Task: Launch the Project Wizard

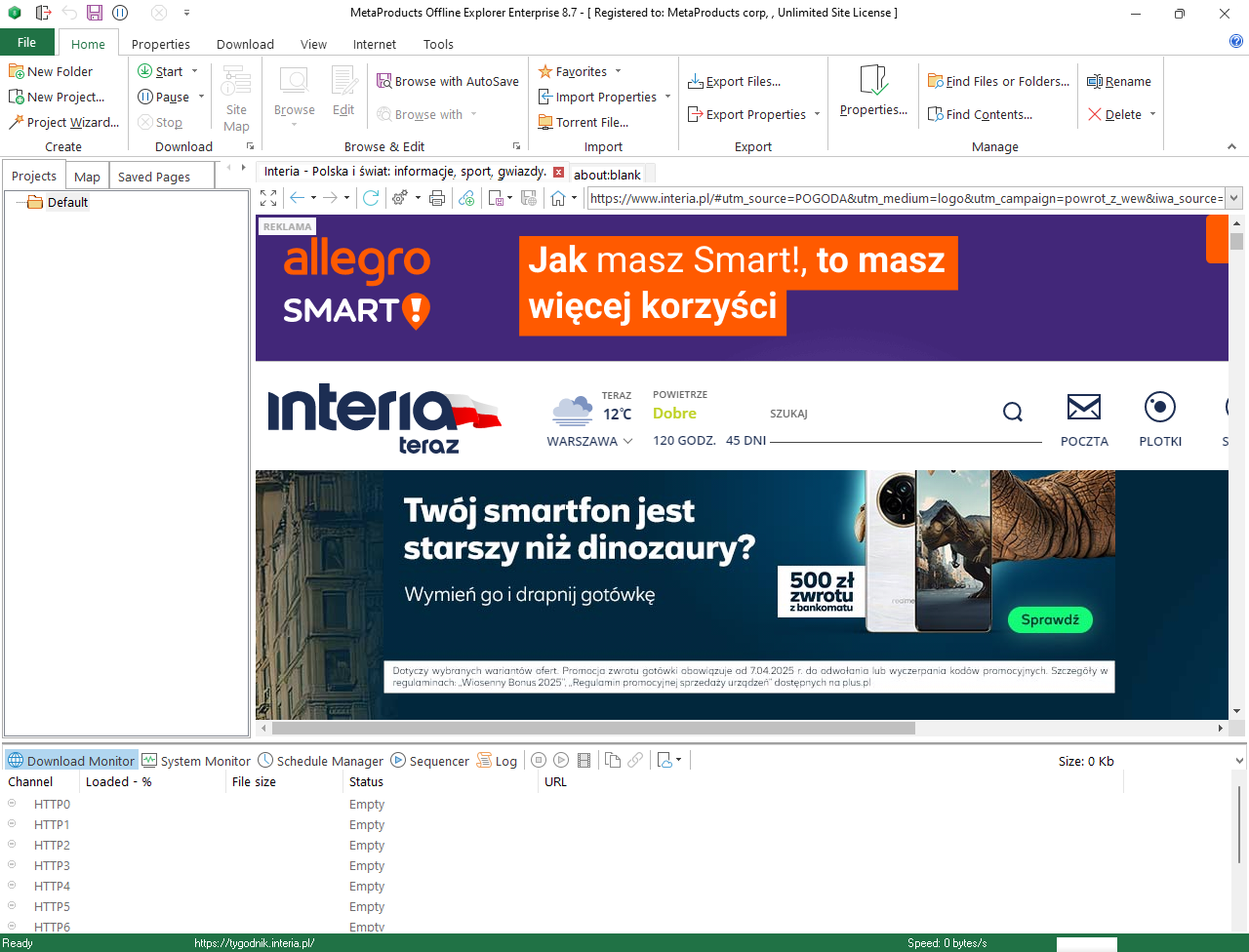Action: 64,122
